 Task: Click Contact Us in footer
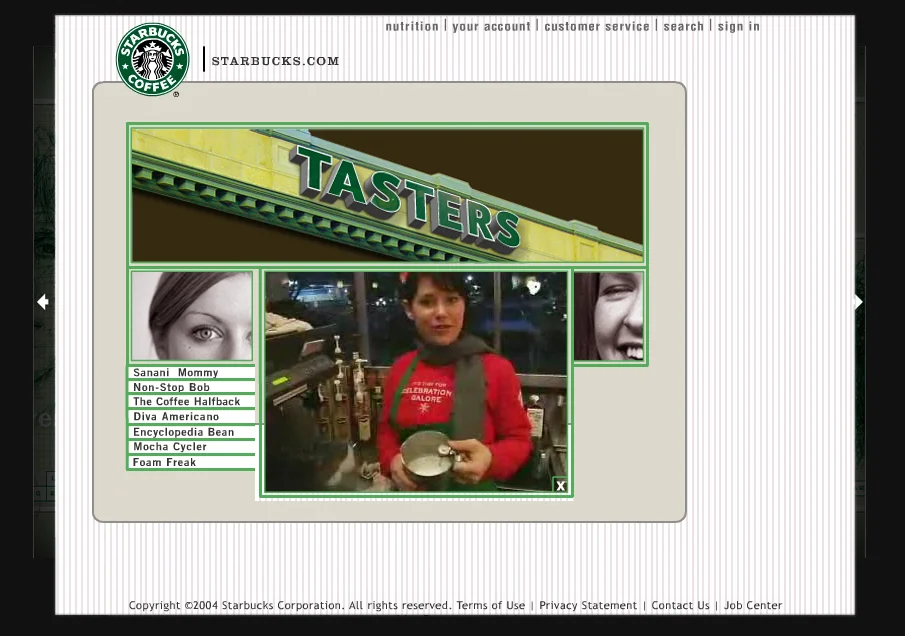tap(680, 605)
